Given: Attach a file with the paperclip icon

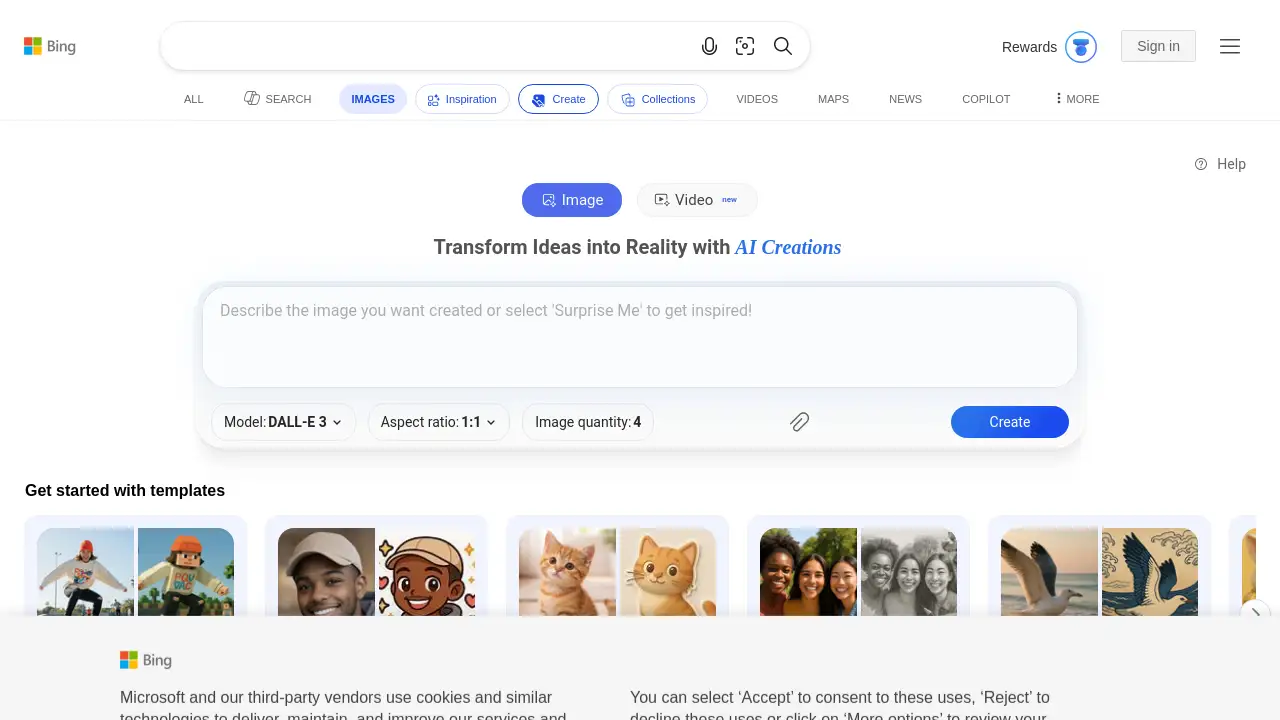Looking at the screenshot, I should [799, 422].
